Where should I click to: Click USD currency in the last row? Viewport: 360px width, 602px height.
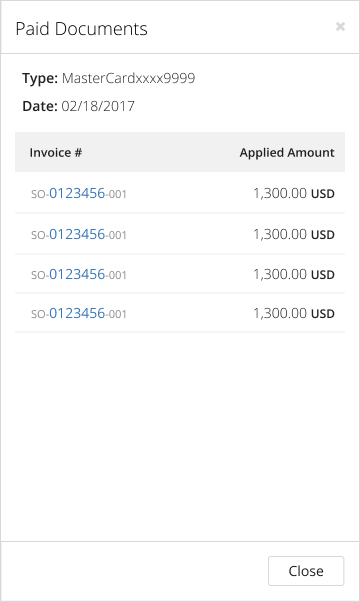(323, 314)
